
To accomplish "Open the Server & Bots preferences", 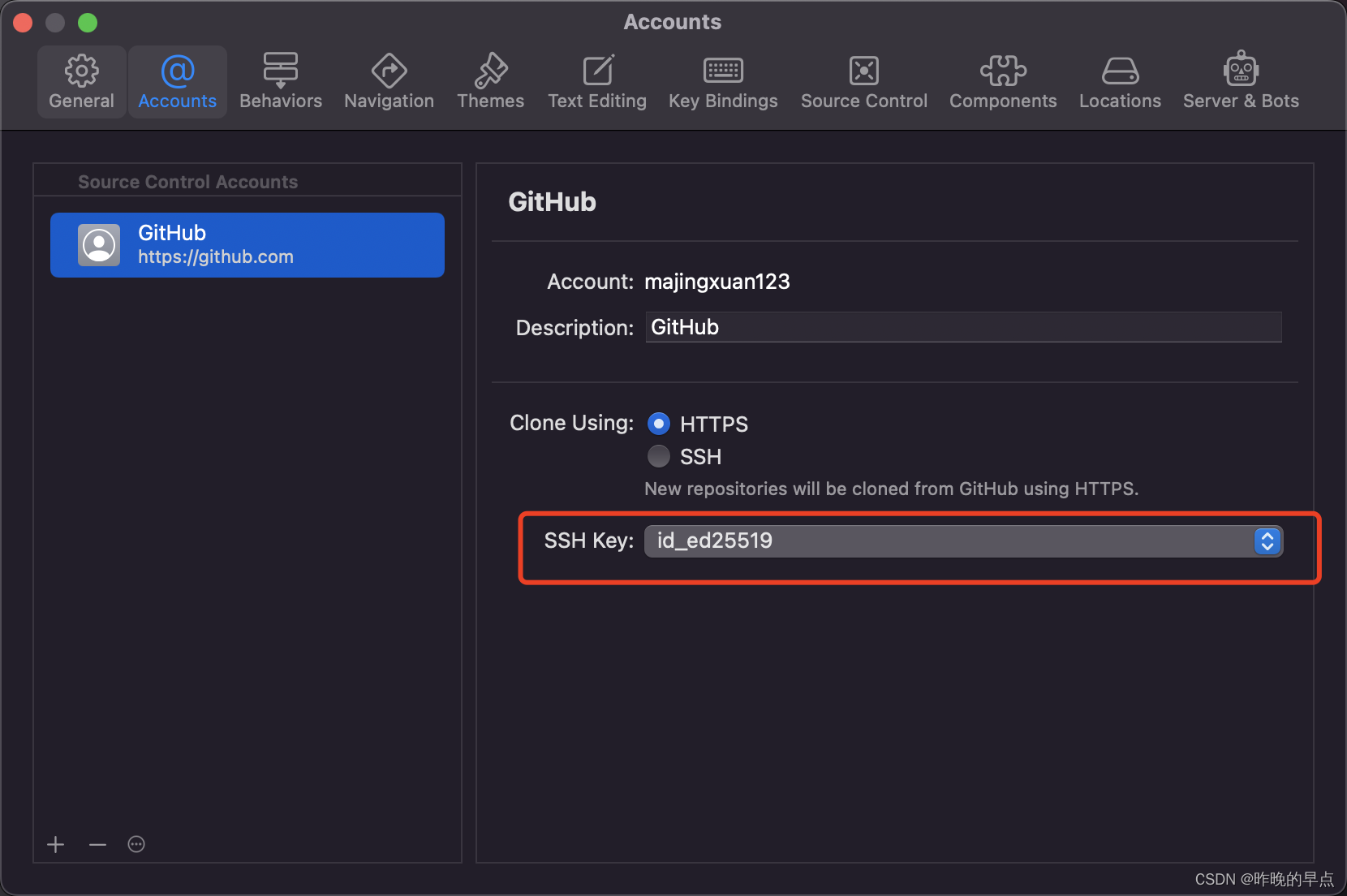I will (x=1241, y=82).
